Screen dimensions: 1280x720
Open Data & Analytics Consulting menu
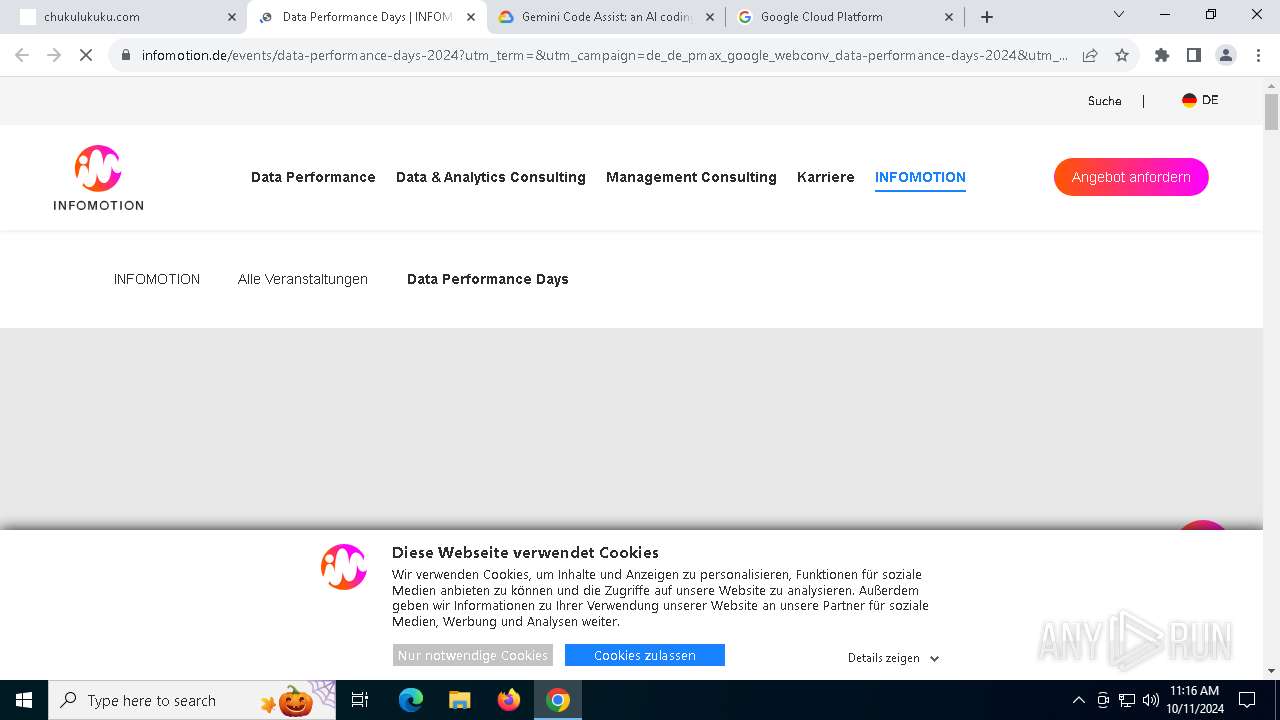[x=491, y=177]
